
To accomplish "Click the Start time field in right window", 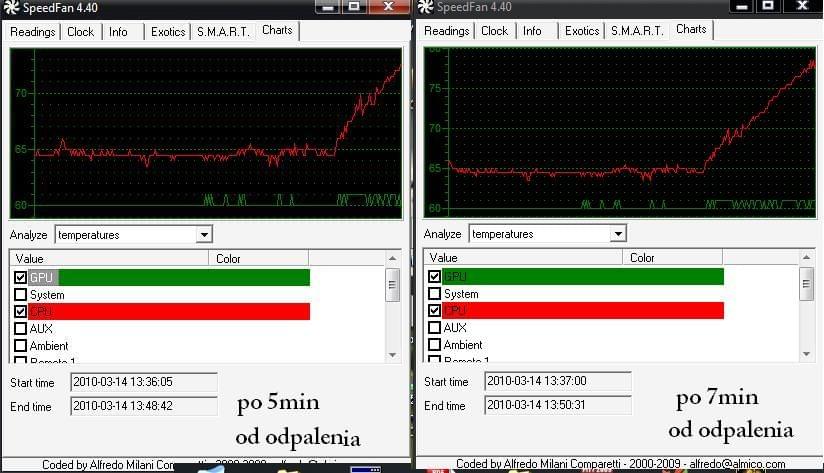I will coord(558,381).
